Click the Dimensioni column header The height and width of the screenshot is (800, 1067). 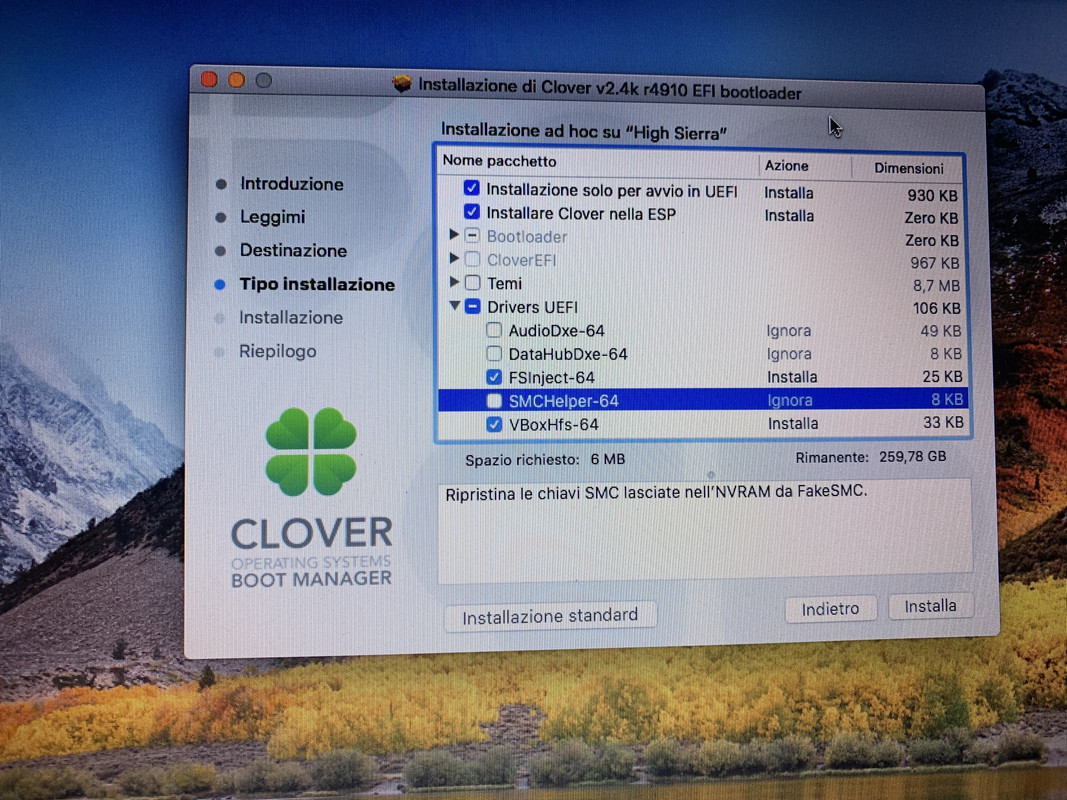click(x=908, y=168)
